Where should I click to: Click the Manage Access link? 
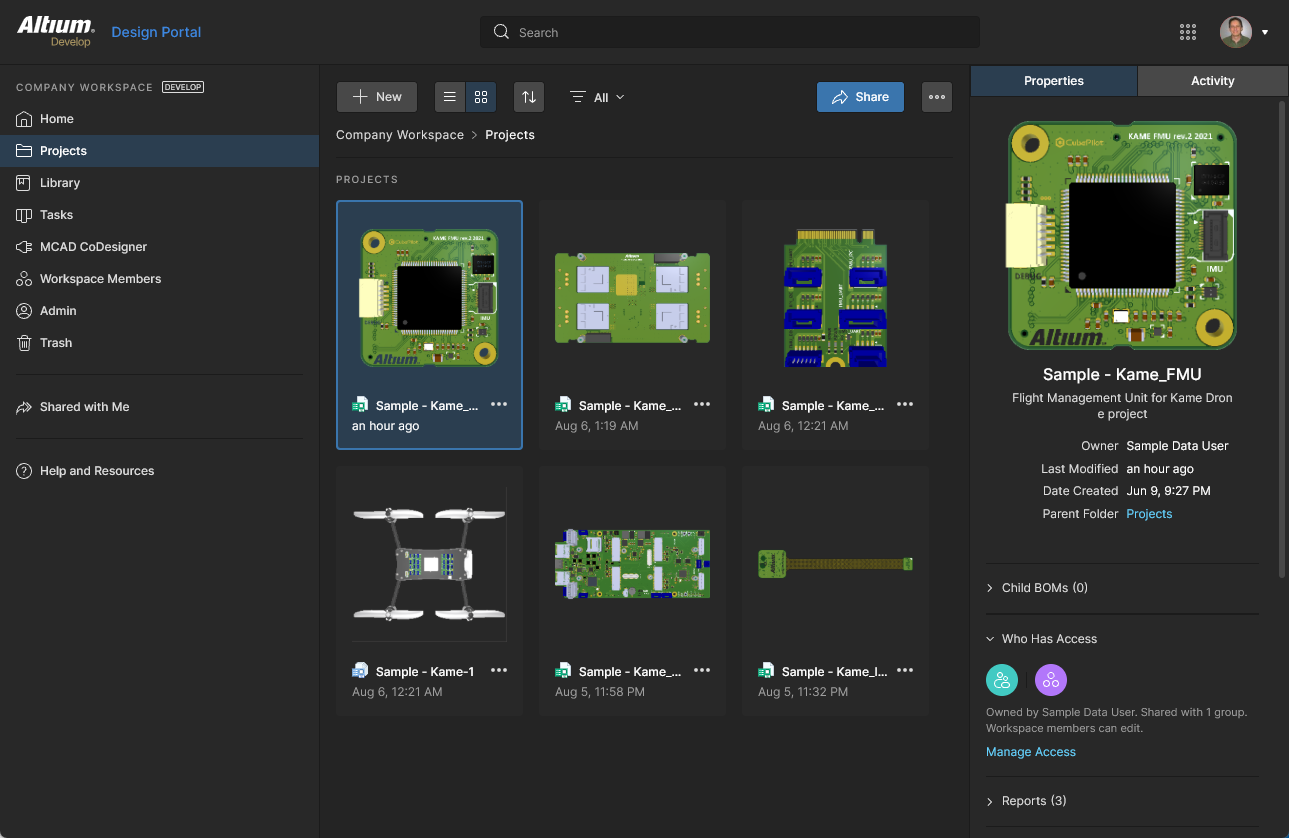[x=1030, y=751]
